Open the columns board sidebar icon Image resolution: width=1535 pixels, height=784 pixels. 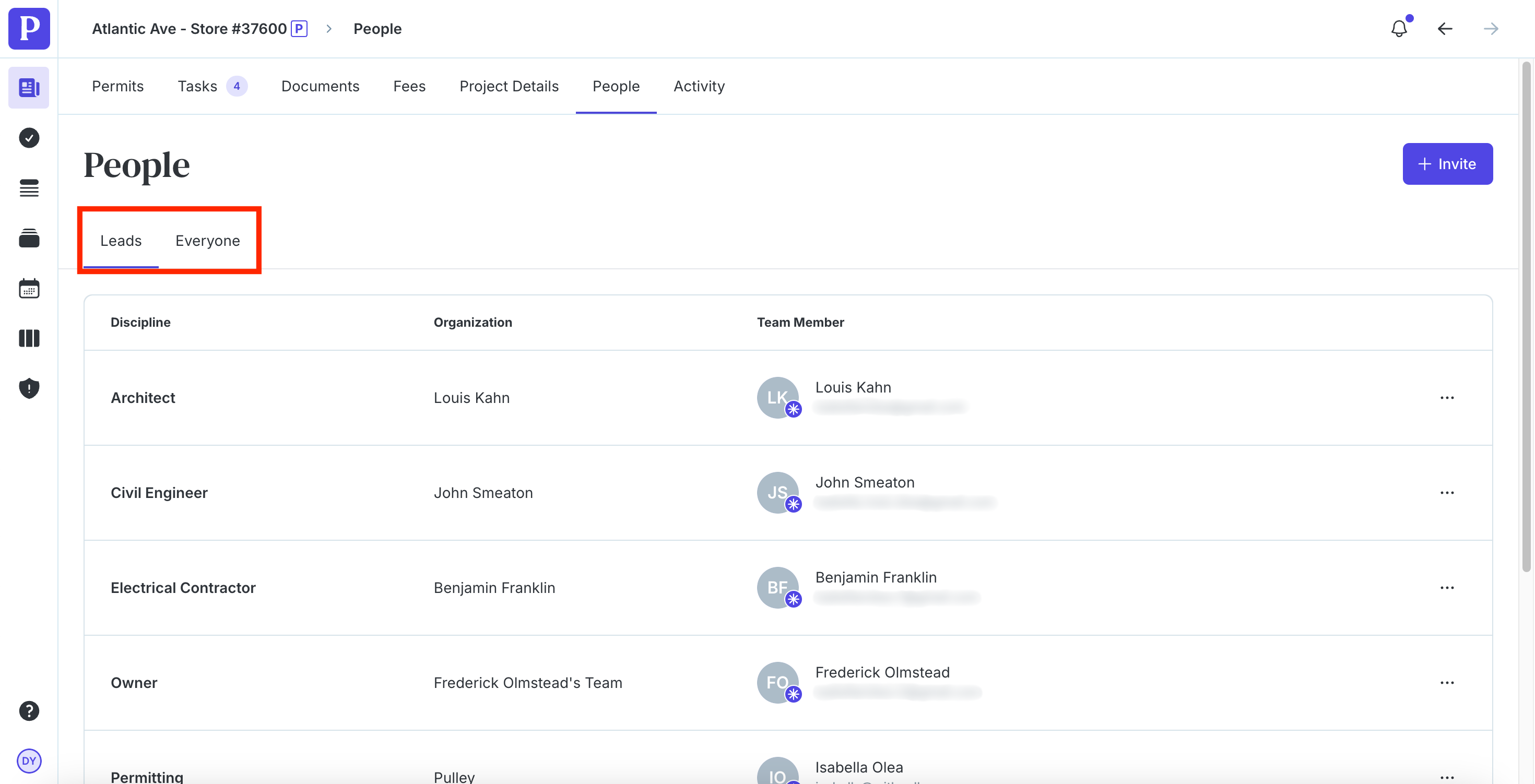pos(29,338)
